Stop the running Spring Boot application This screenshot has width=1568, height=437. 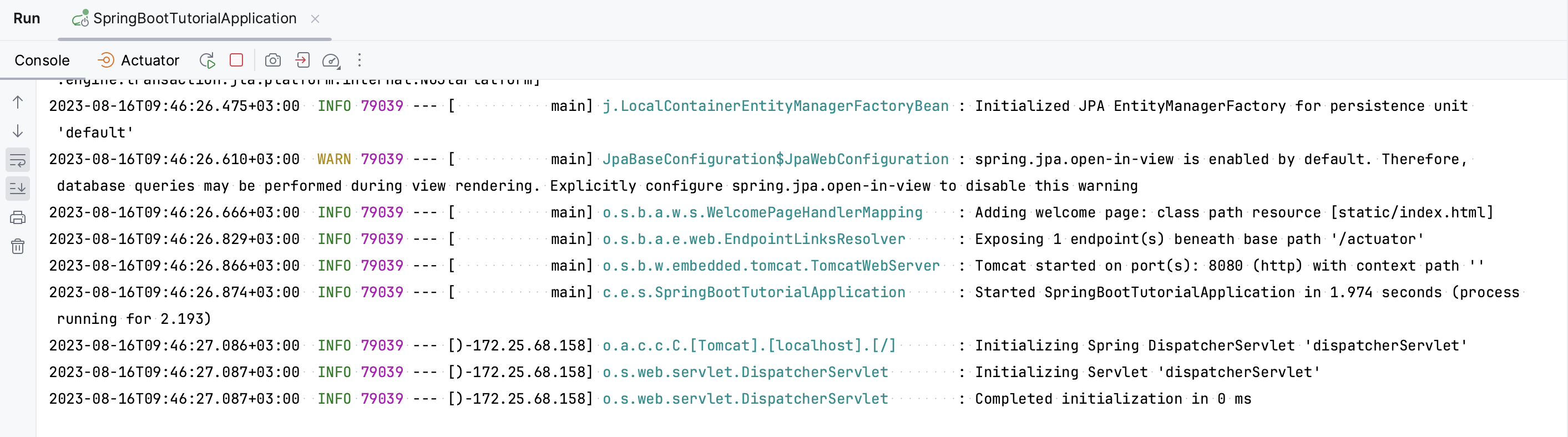click(x=236, y=60)
